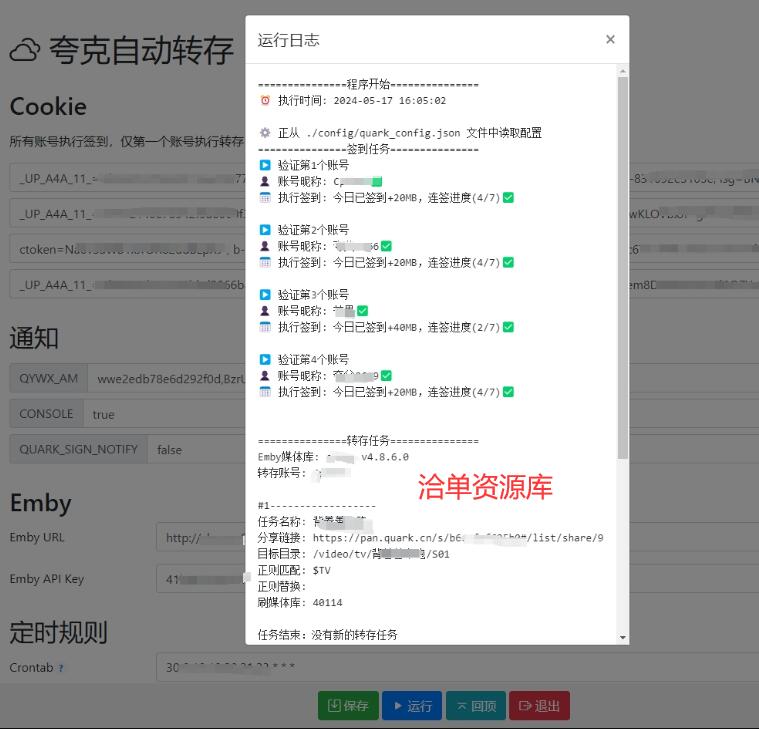This screenshot has height=729, width=759.
Task: Click the 运行日志 dialog title
Action: pos(288,40)
